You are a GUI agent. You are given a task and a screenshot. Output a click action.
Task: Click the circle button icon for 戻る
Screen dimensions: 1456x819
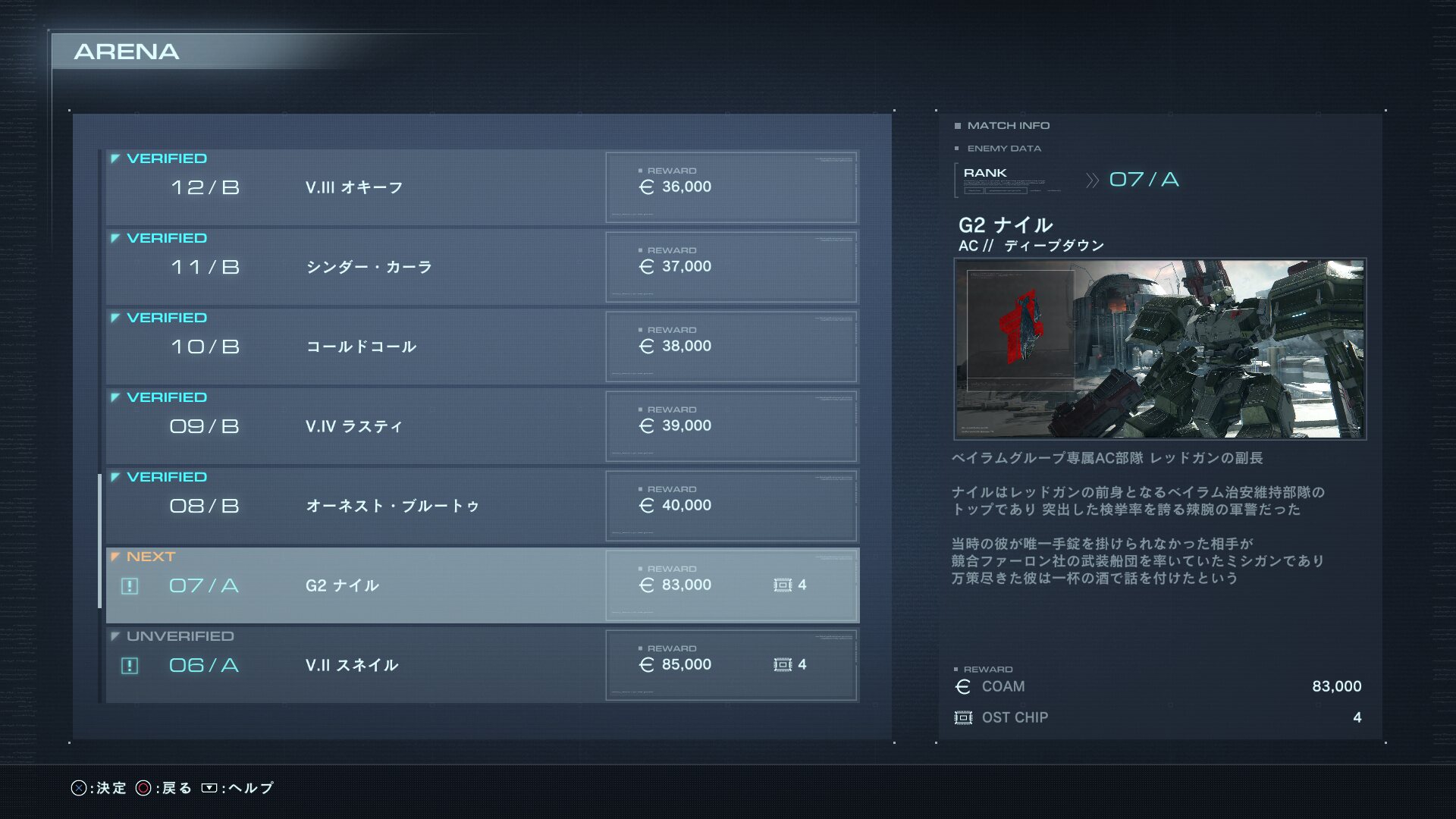click(143, 788)
